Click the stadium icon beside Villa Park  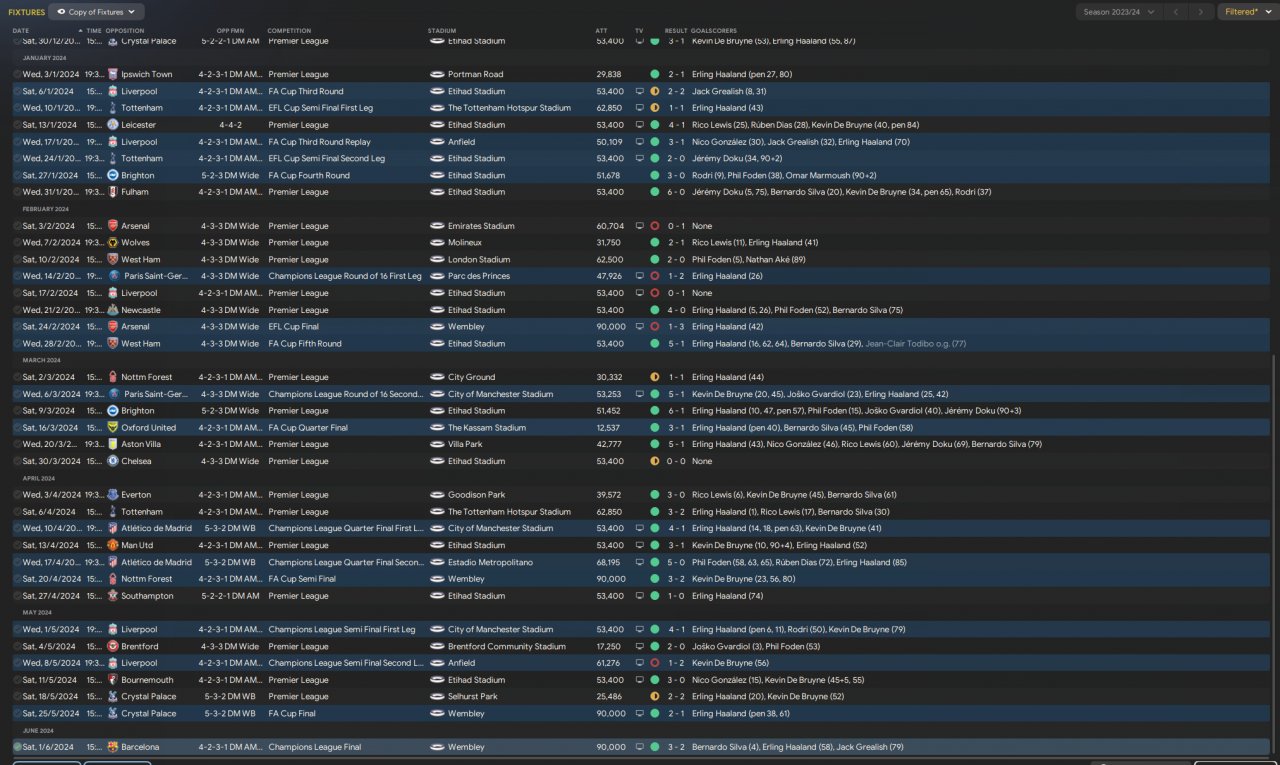[437, 444]
